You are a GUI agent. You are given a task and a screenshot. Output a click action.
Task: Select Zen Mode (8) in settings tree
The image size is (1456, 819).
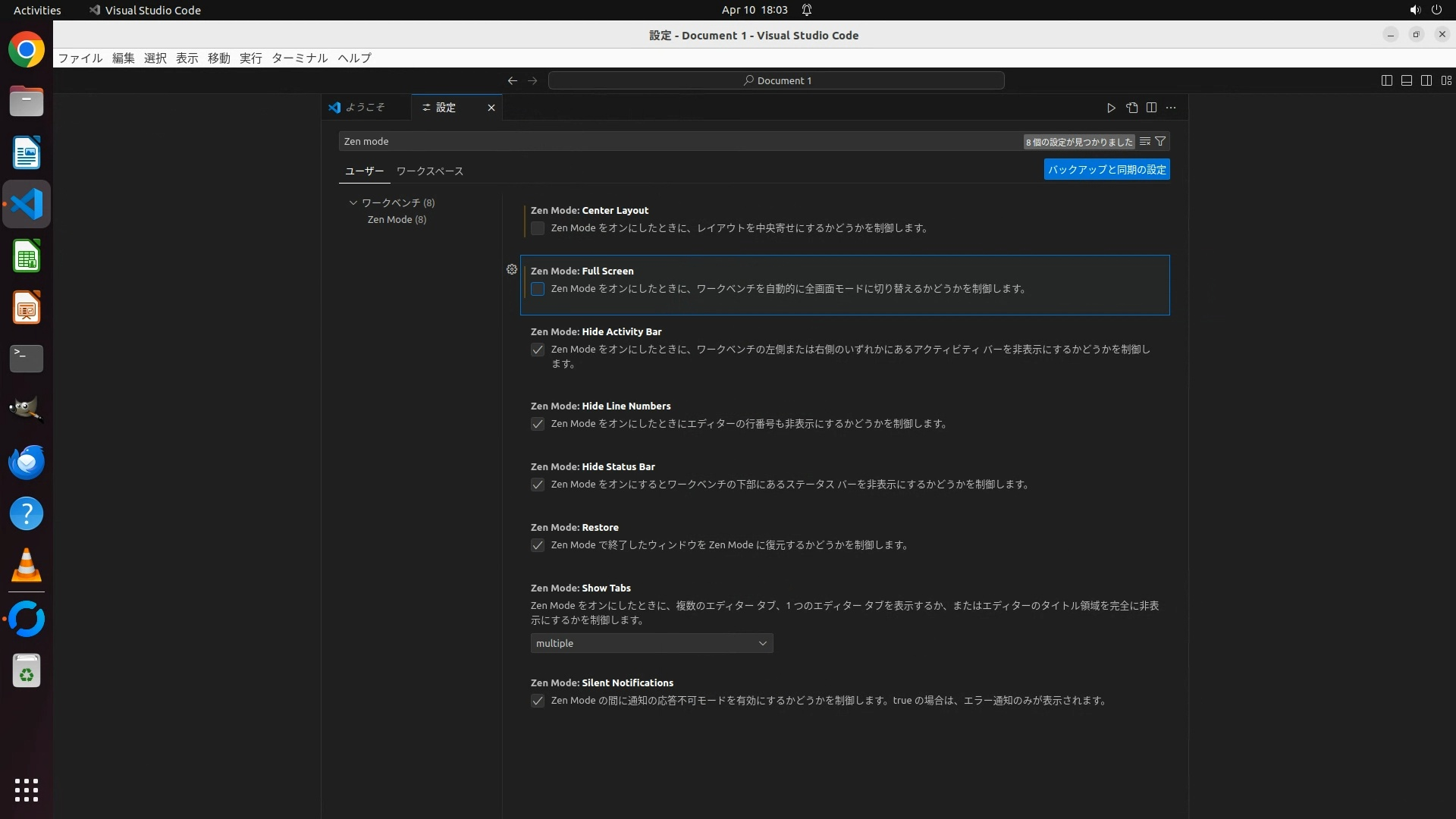pyautogui.click(x=397, y=219)
